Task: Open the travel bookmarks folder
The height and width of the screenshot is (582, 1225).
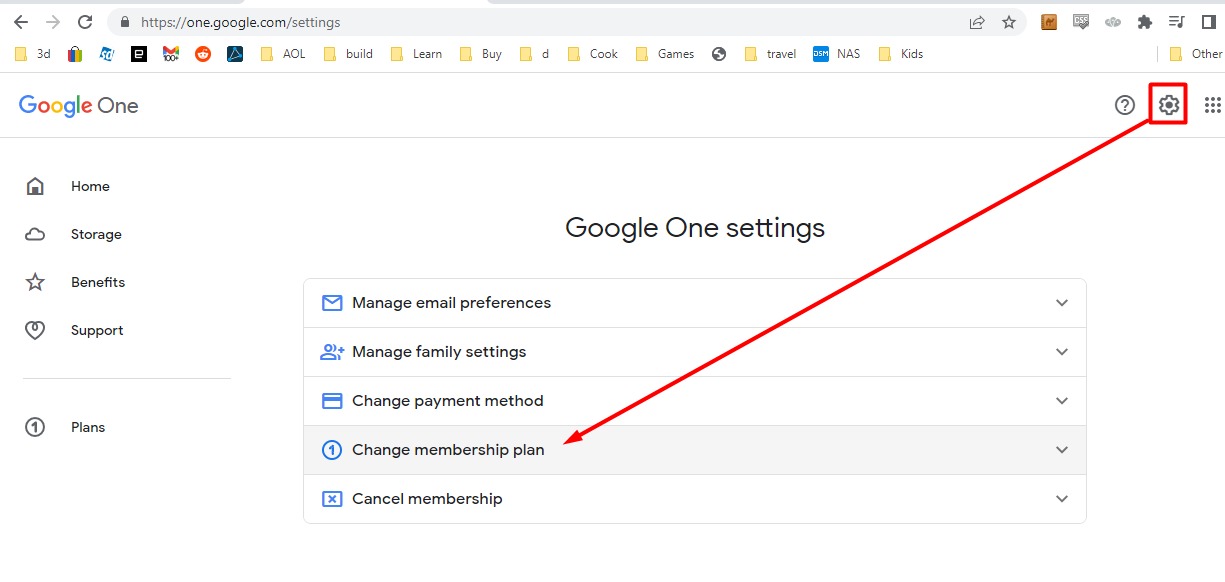Action: tap(770, 54)
